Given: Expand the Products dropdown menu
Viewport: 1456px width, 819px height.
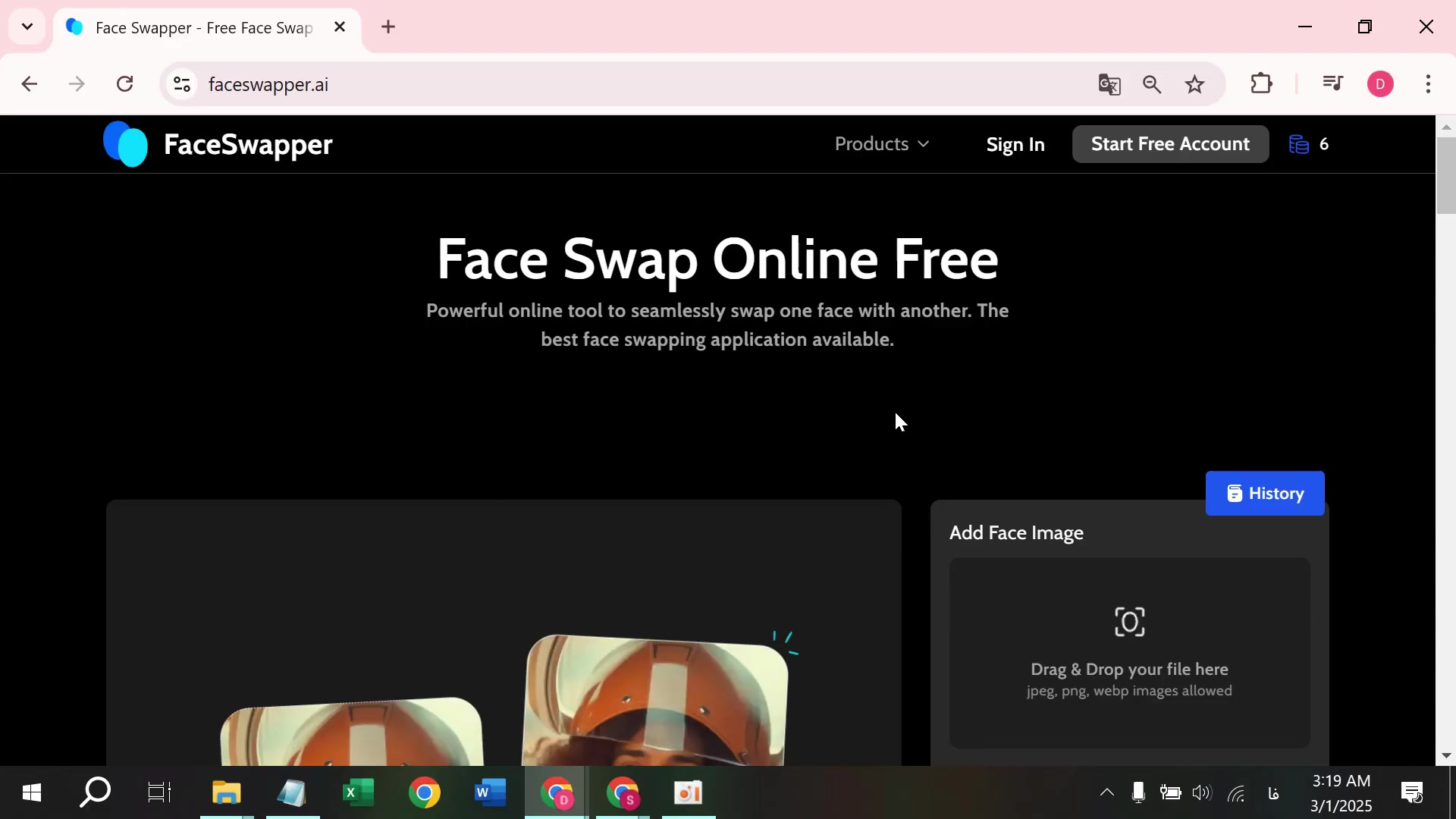Looking at the screenshot, I should [x=882, y=144].
